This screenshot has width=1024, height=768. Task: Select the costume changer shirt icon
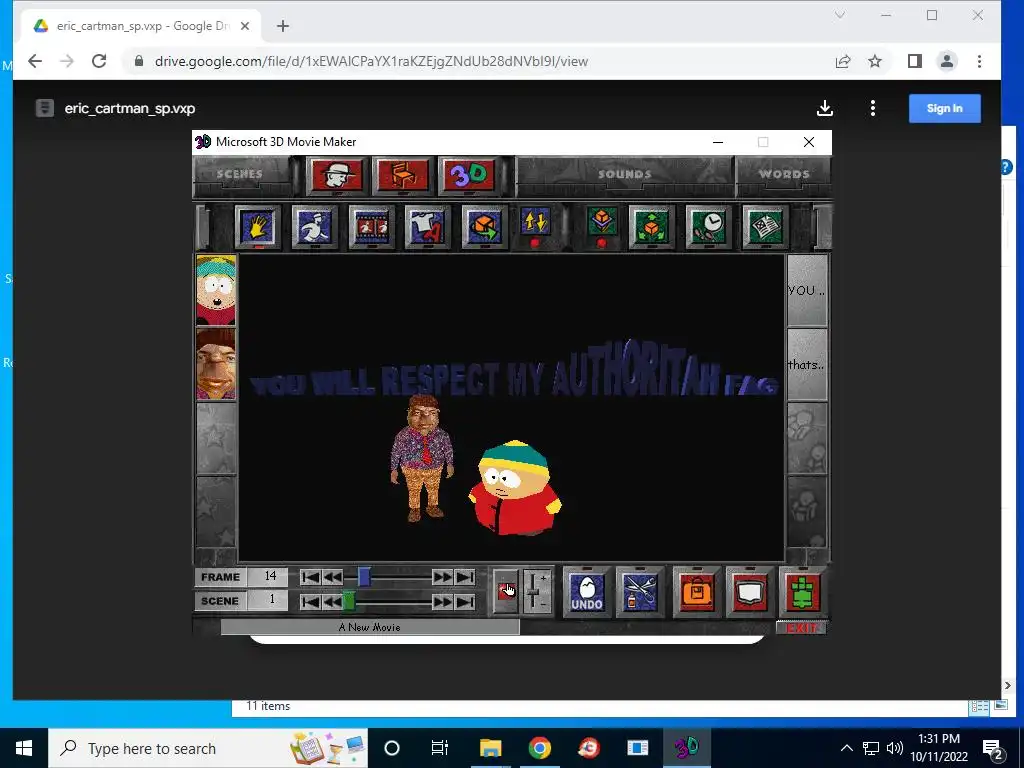point(427,227)
